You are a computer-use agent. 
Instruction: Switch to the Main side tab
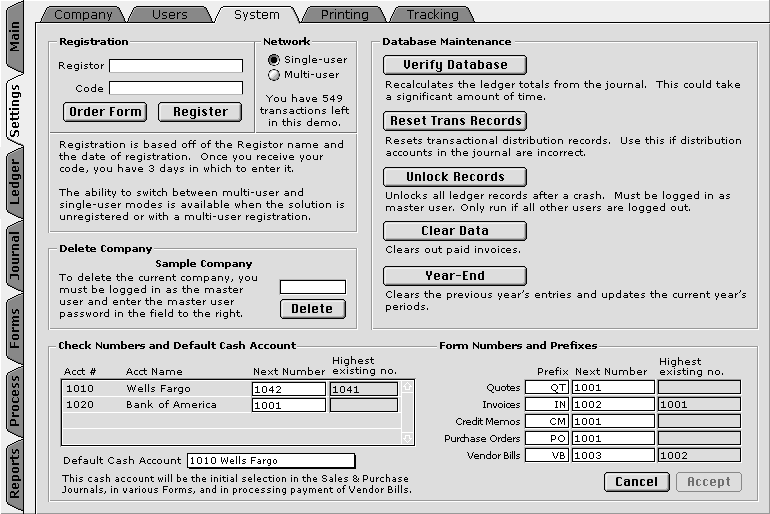(14, 36)
